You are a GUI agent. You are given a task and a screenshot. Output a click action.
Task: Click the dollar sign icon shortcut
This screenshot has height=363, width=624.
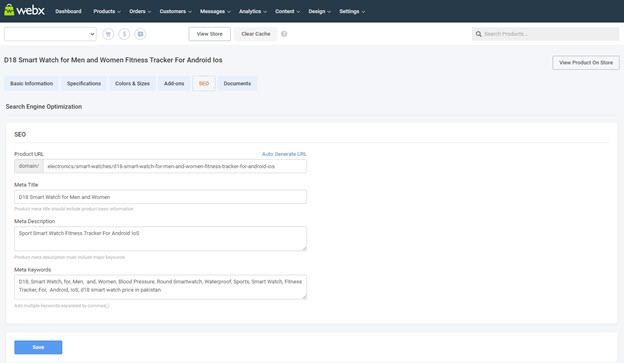[124, 34]
